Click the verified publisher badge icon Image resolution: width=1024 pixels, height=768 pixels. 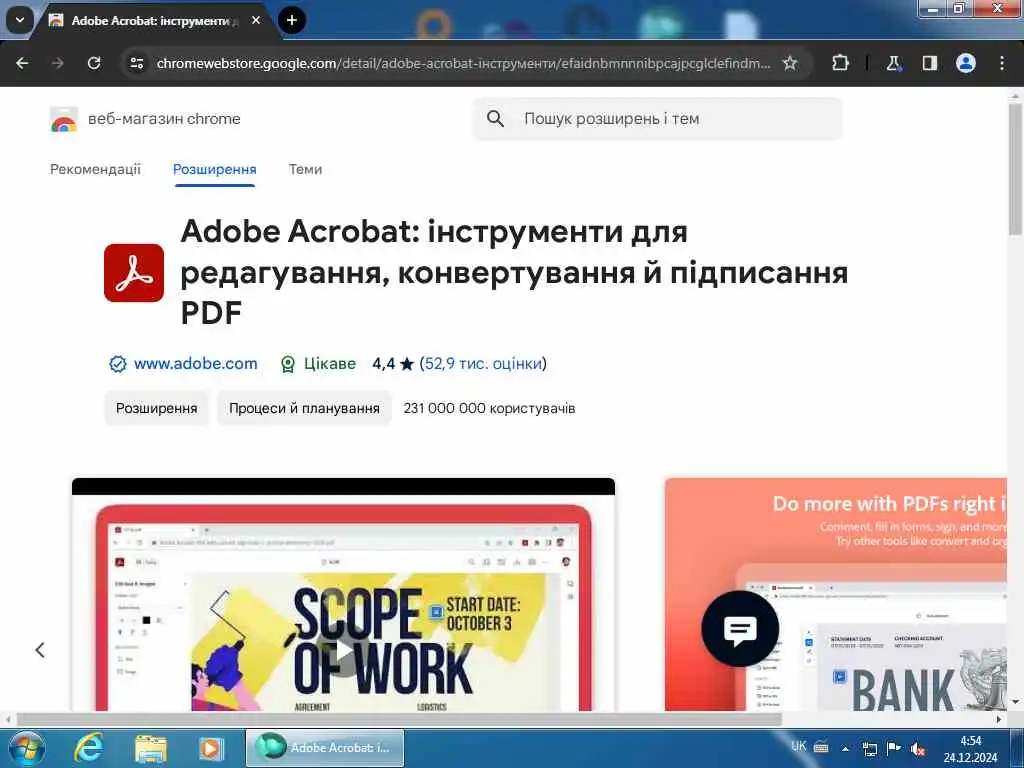point(118,364)
